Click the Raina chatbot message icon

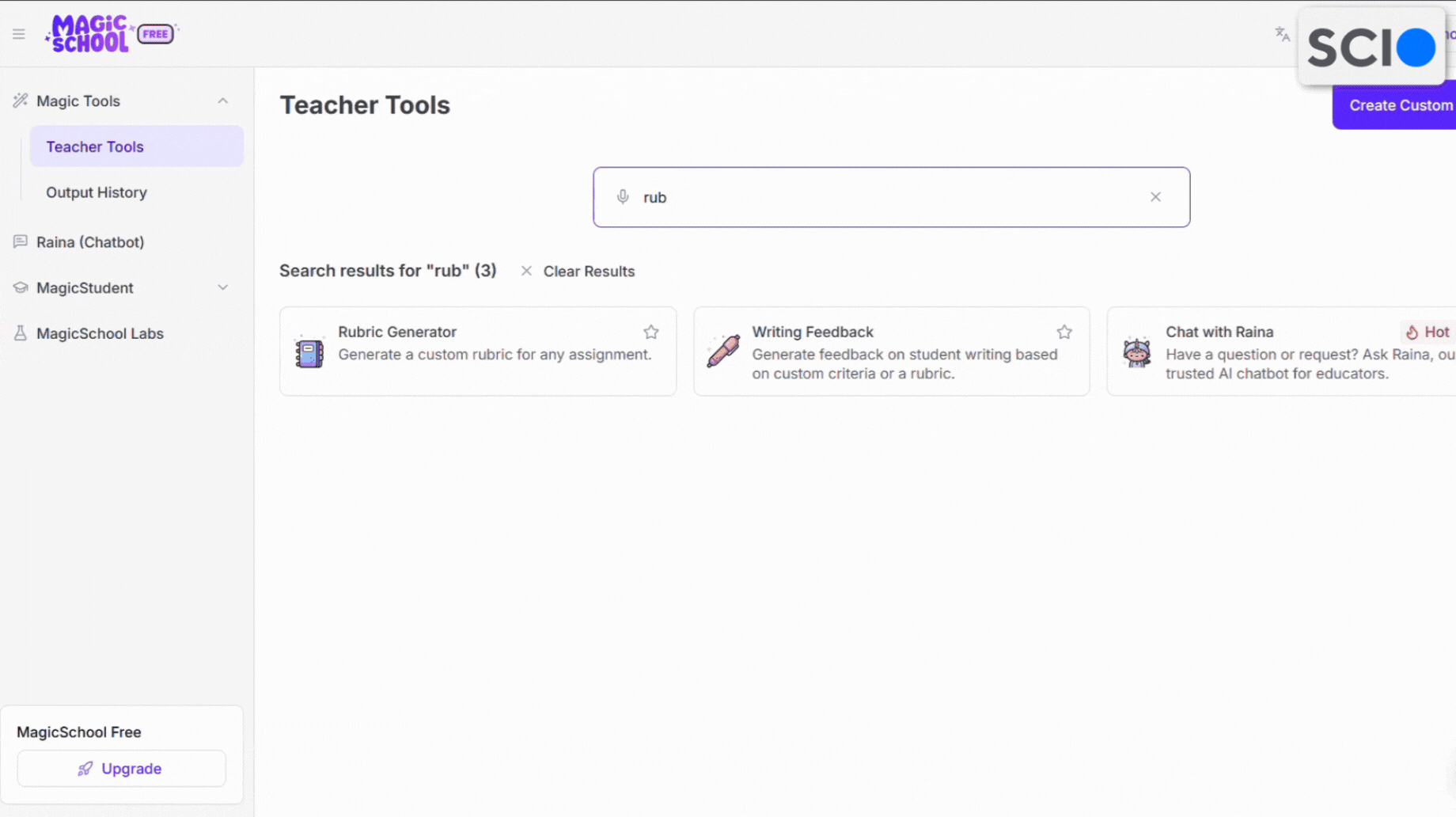[21, 241]
